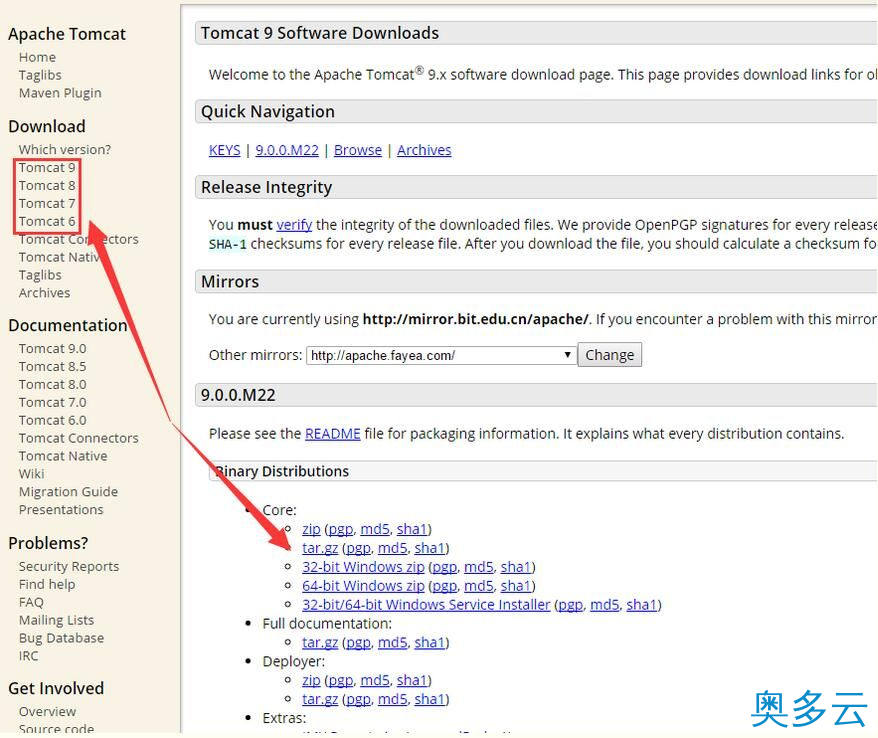Open md5 link for Core tar.gz
Image resolution: width=878 pixels, height=738 pixels.
393,548
